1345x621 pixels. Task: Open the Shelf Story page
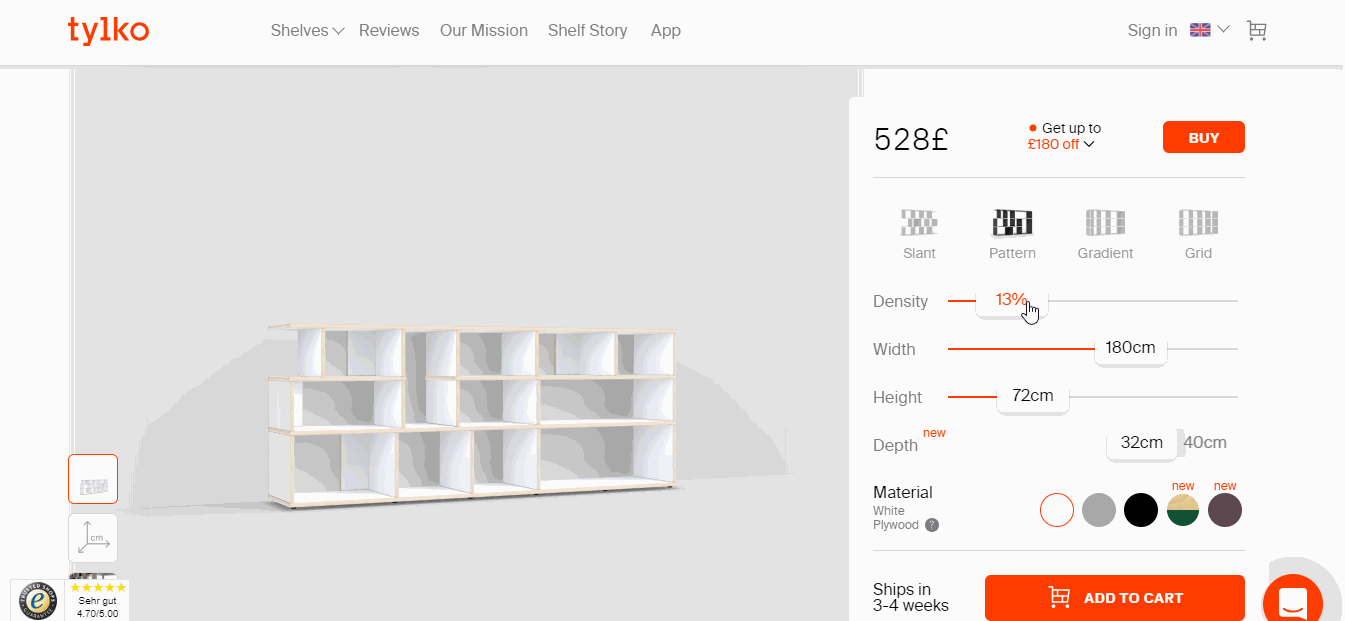587,31
